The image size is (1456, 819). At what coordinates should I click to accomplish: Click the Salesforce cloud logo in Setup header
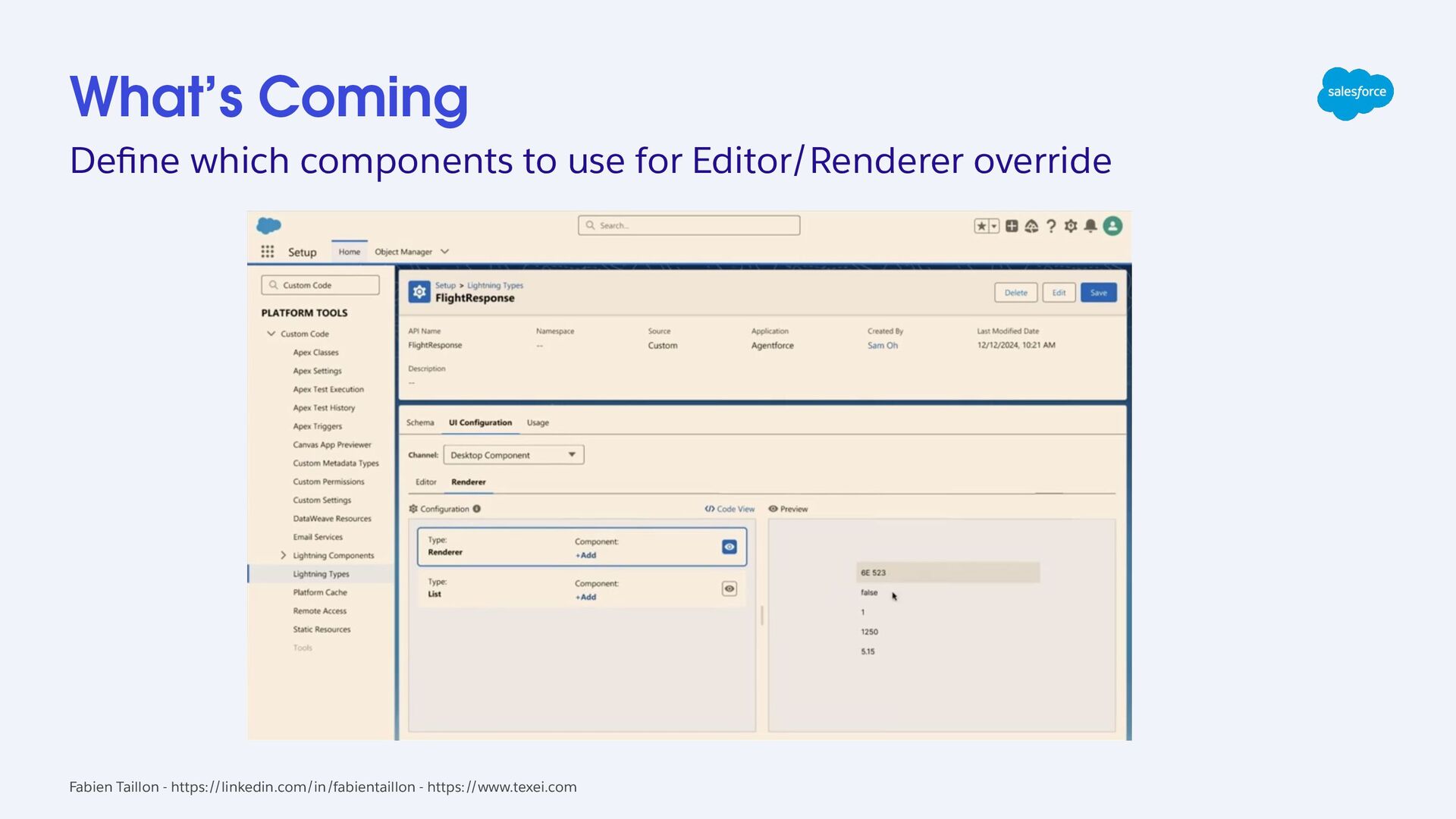point(268,225)
